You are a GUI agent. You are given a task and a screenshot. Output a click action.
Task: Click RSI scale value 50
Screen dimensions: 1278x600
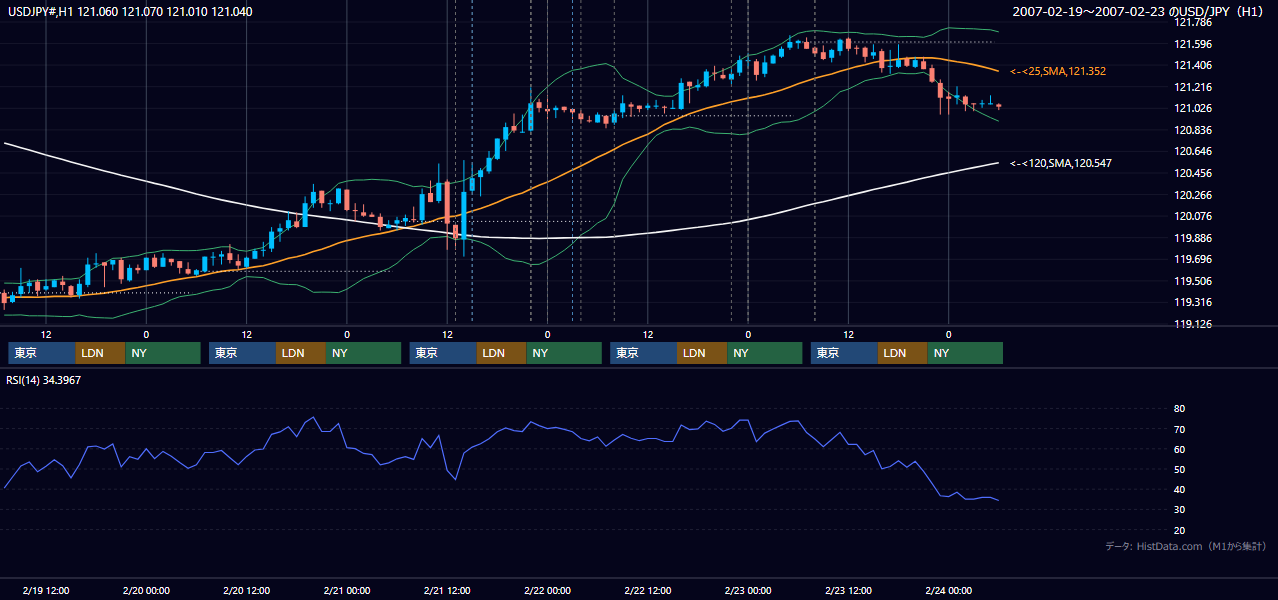pyautogui.click(x=1179, y=469)
